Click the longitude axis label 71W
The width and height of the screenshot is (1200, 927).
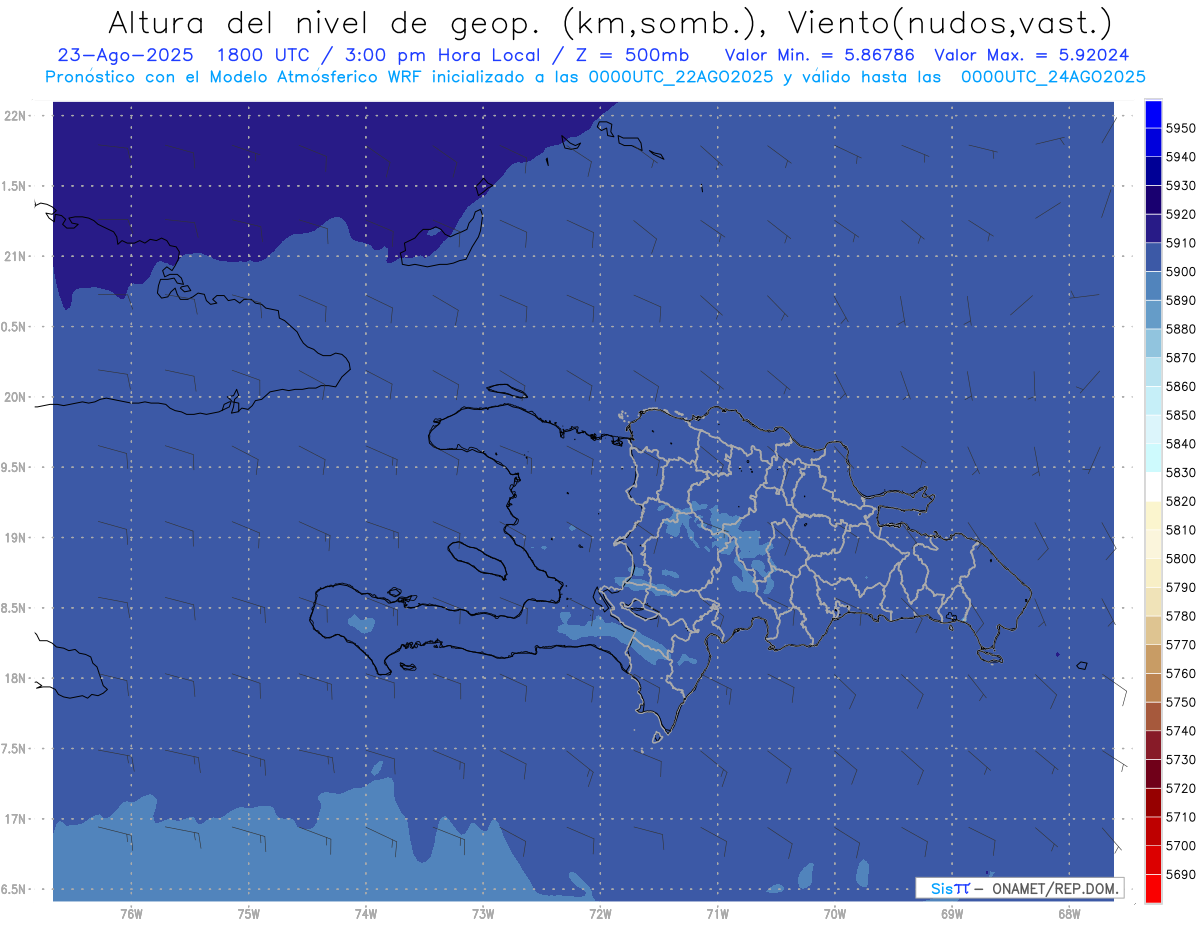(x=717, y=913)
